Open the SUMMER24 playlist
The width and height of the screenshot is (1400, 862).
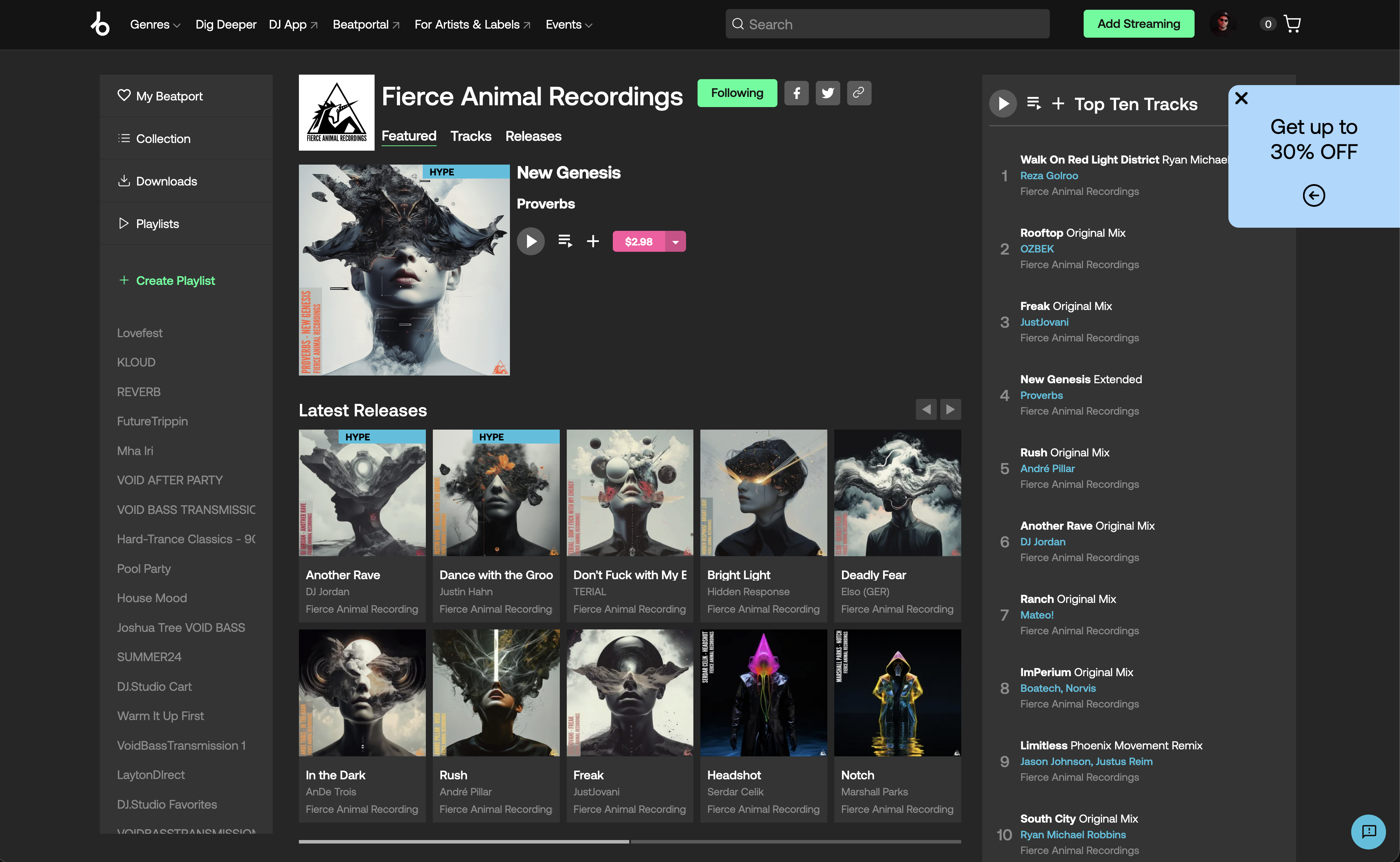click(149, 657)
